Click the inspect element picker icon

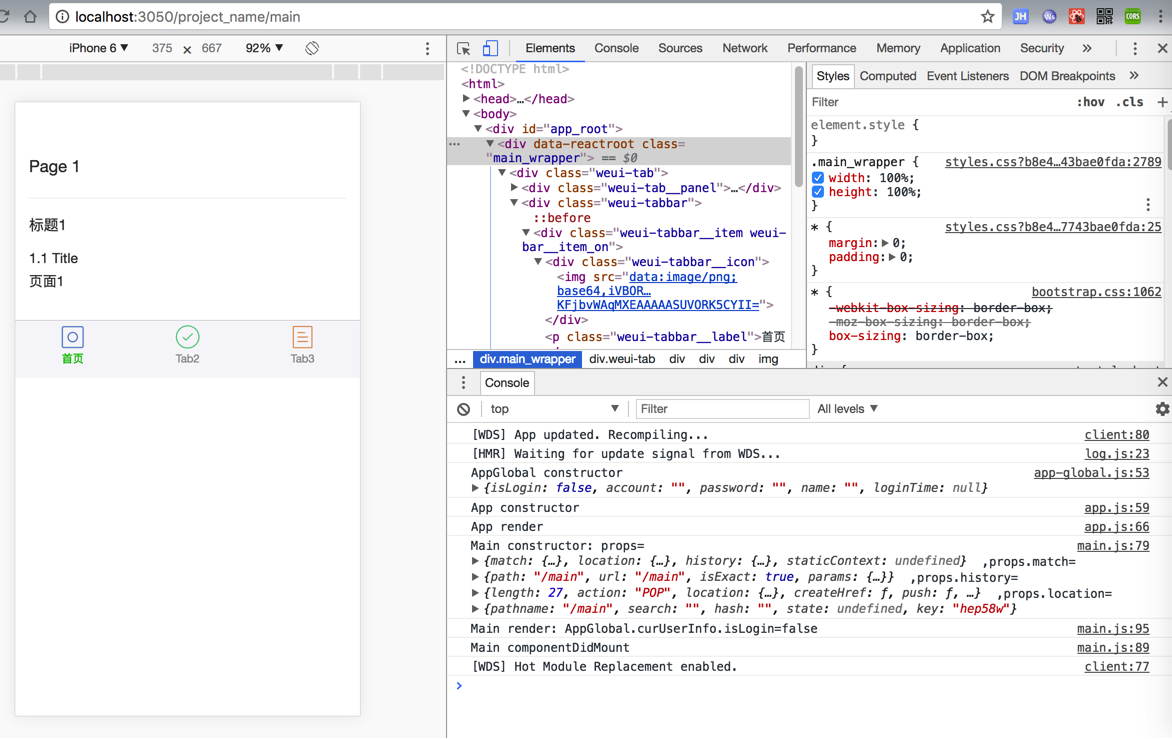tap(464, 48)
